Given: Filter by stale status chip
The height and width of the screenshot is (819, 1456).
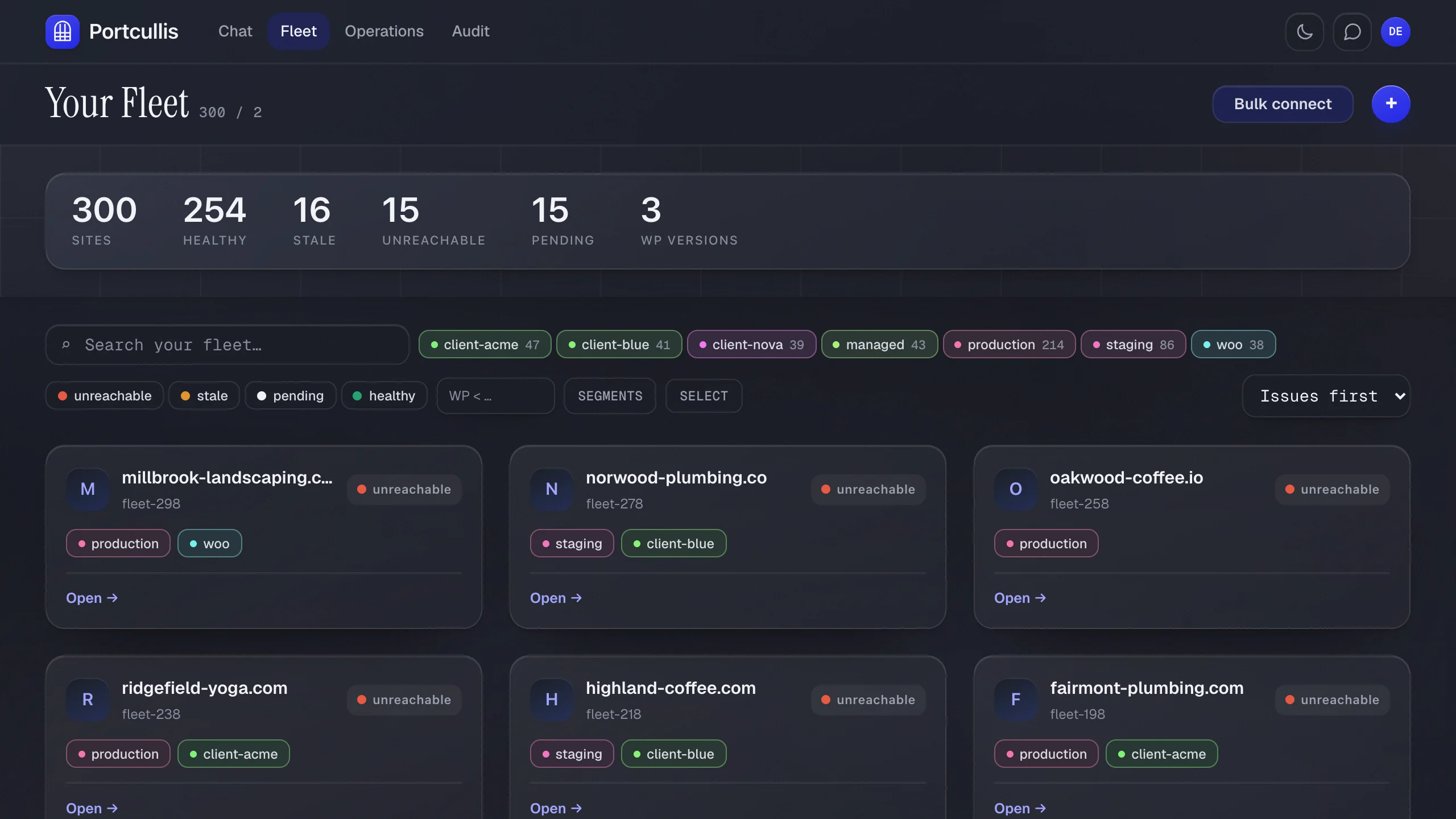Looking at the screenshot, I should point(204,396).
